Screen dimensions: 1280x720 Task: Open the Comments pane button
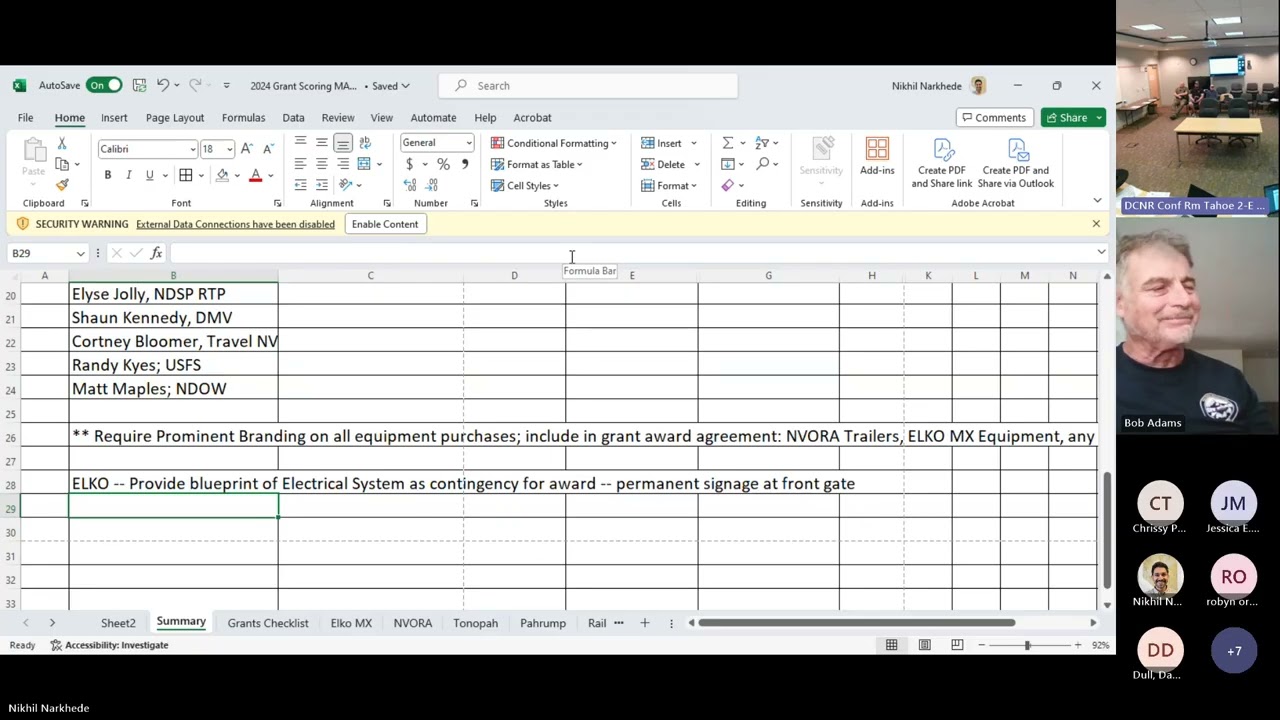pyautogui.click(x=993, y=117)
